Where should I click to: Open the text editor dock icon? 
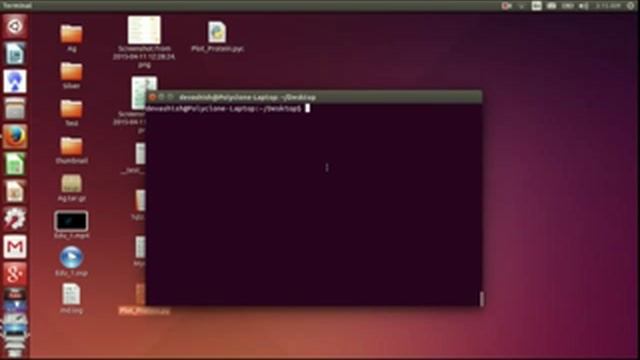(15, 191)
